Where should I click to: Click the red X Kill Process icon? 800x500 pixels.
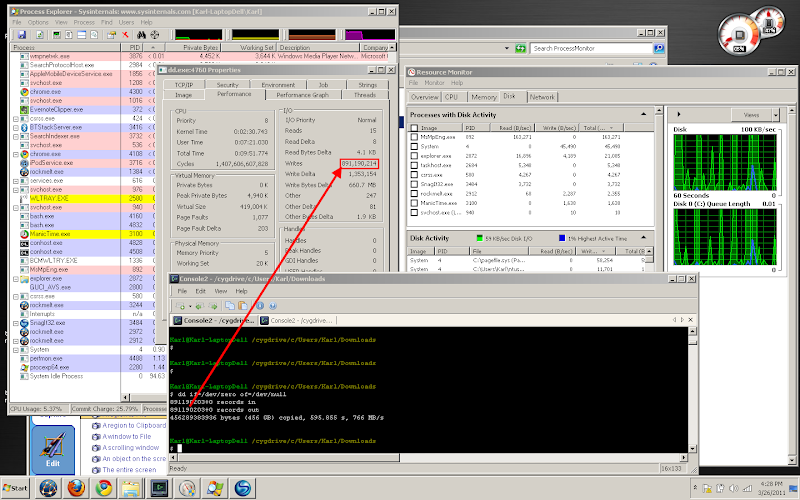(x=125, y=35)
